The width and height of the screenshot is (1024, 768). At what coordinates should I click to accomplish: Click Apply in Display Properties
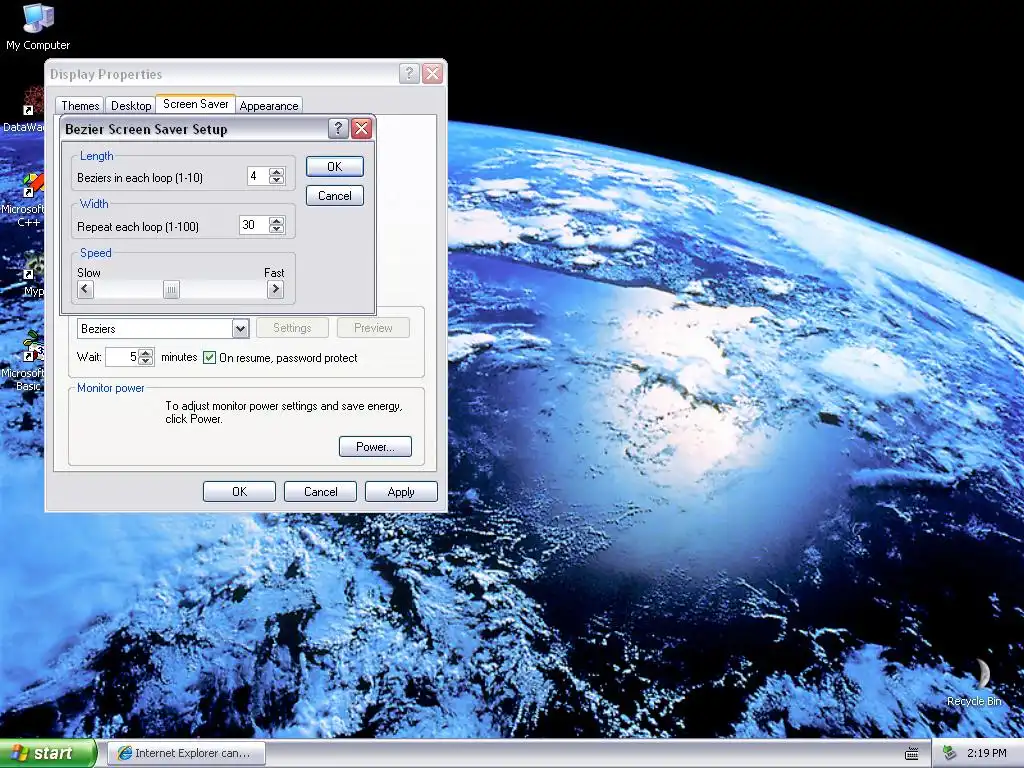click(x=401, y=492)
